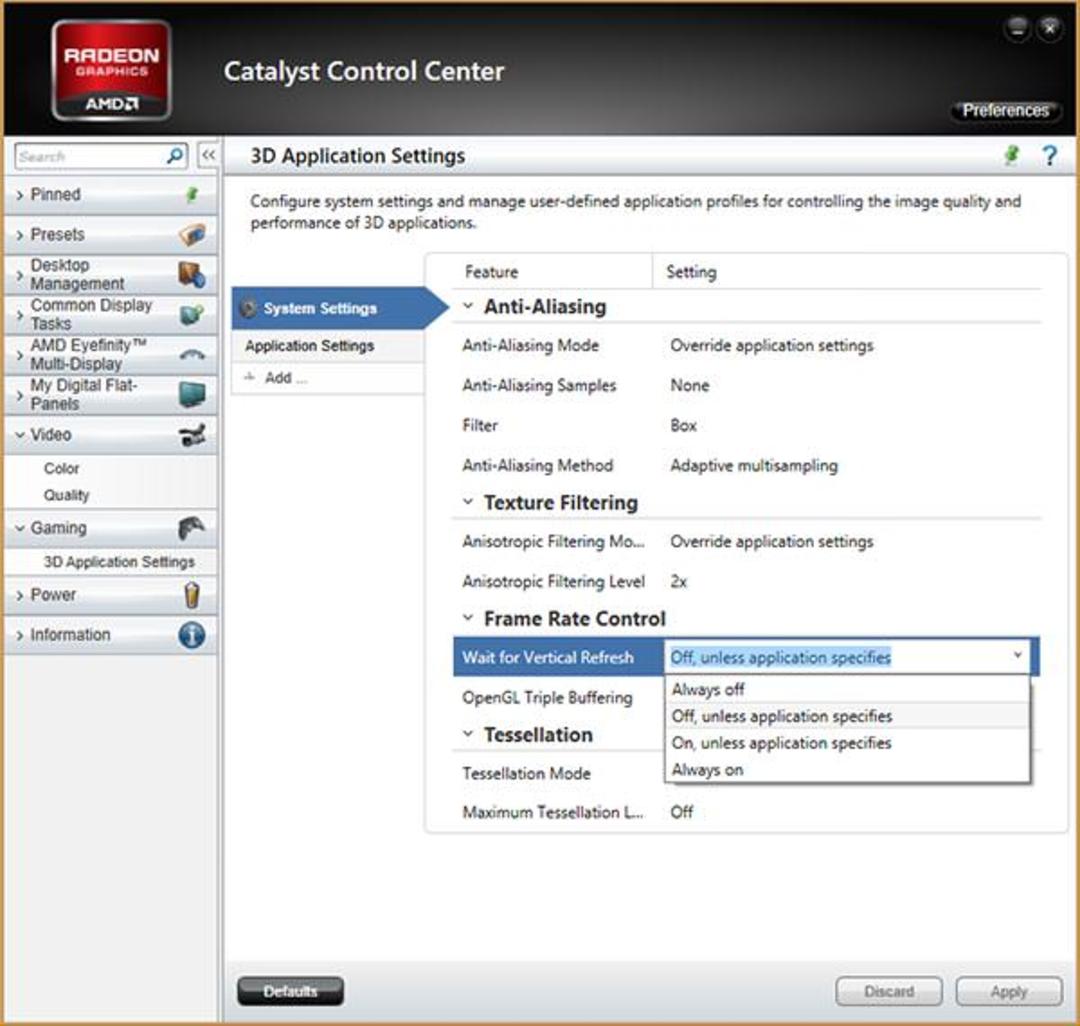Viewport: 1080px width, 1026px height.
Task: Click the Apply button
Action: click(x=1009, y=991)
